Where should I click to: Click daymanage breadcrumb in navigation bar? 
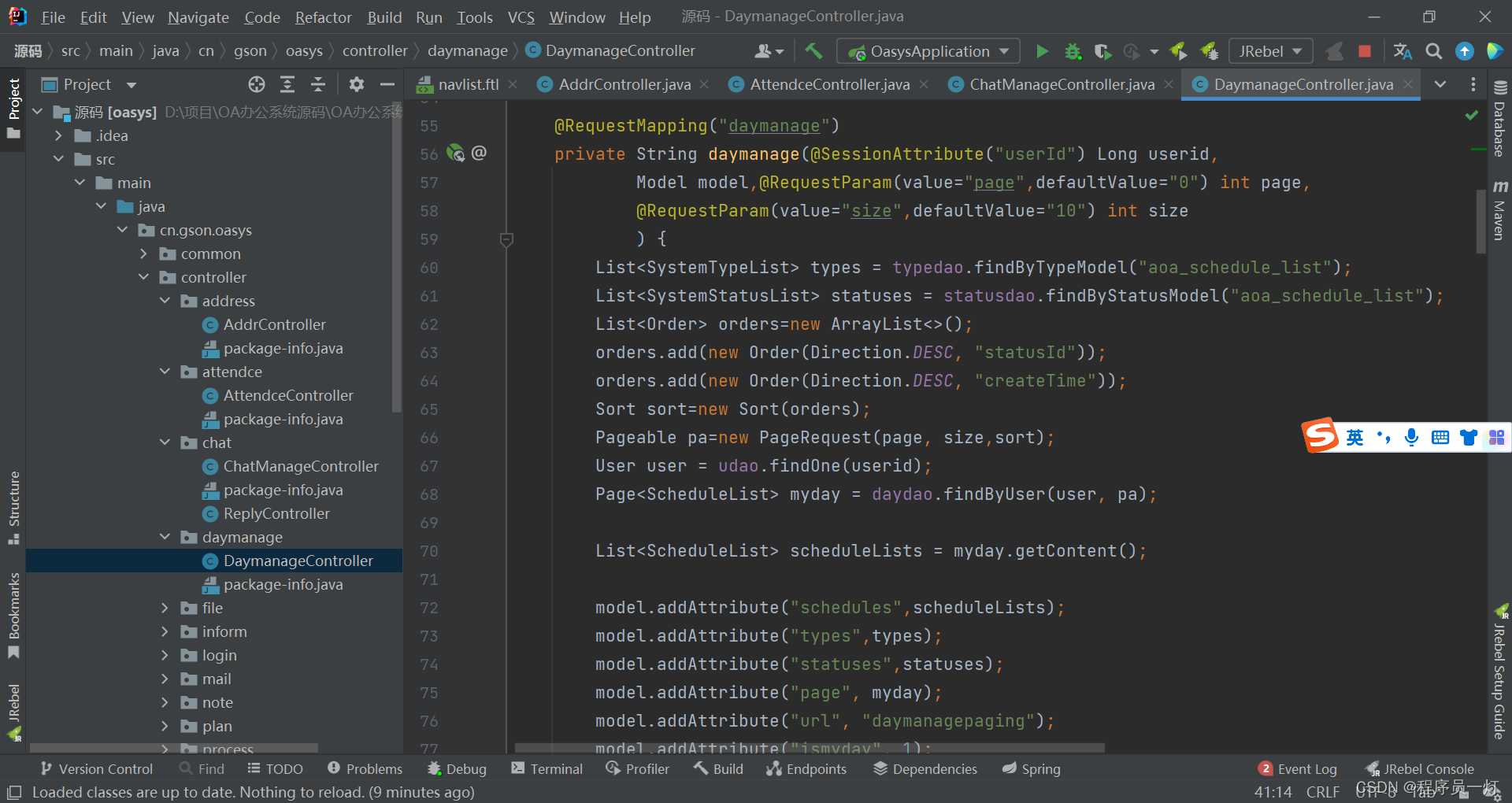click(x=468, y=51)
